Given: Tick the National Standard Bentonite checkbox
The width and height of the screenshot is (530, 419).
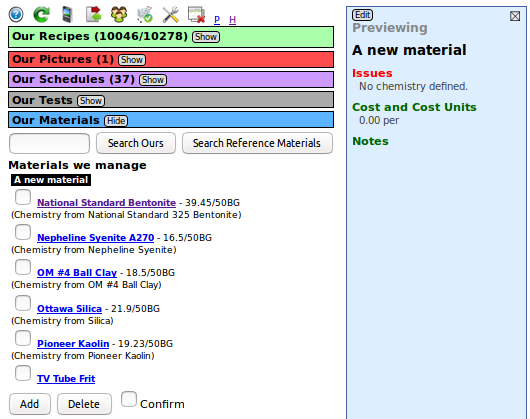Looking at the screenshot, I should pos(23,197).
